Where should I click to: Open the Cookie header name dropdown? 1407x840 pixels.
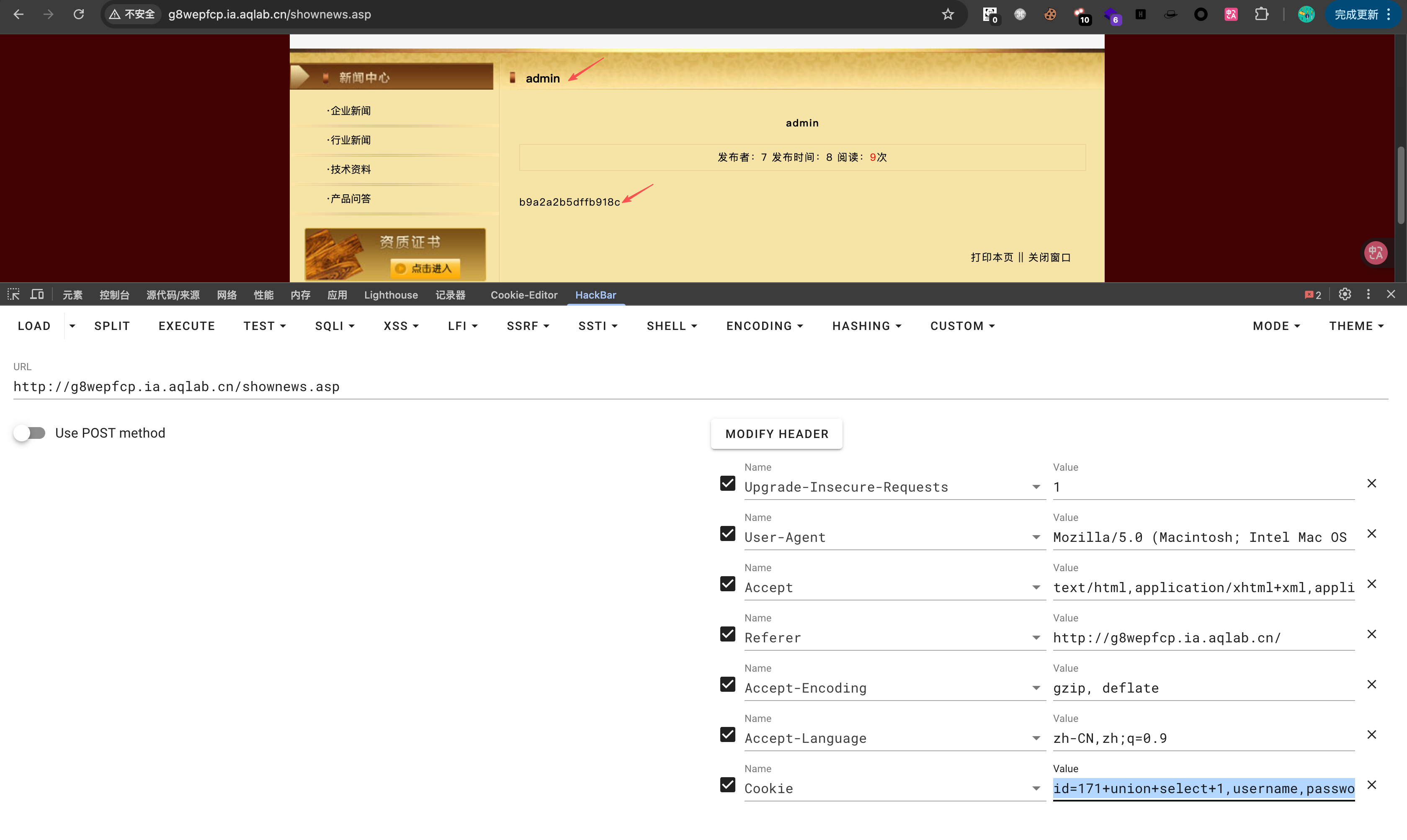coord(1036,788)
